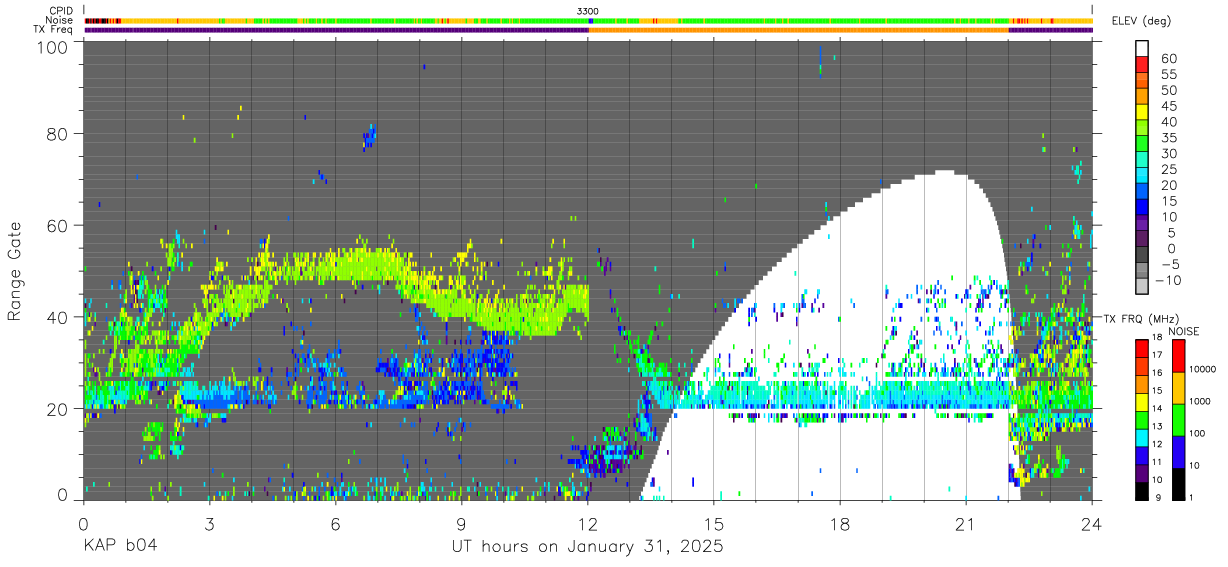Click the Noise row label
Screen dimensions: 1228x567
[x=60, y=20]
